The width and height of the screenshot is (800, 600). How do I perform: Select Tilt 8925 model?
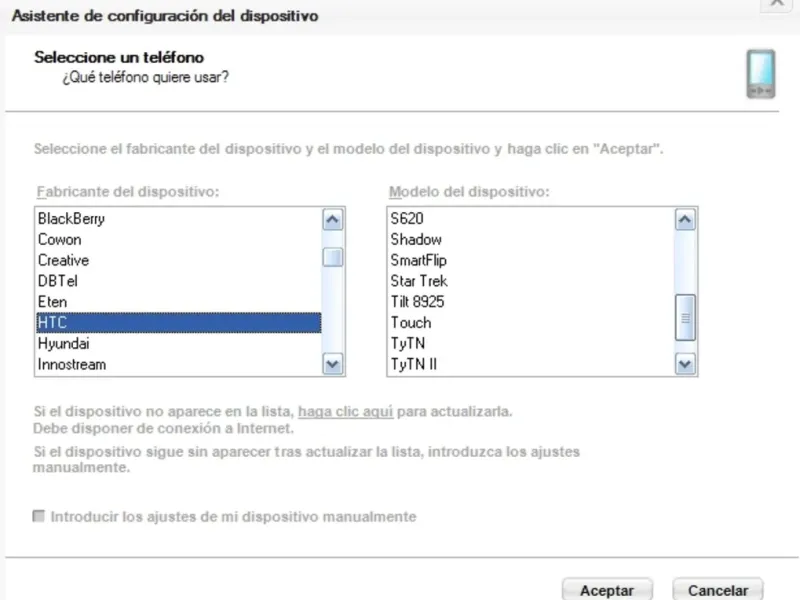click(417, 301)
